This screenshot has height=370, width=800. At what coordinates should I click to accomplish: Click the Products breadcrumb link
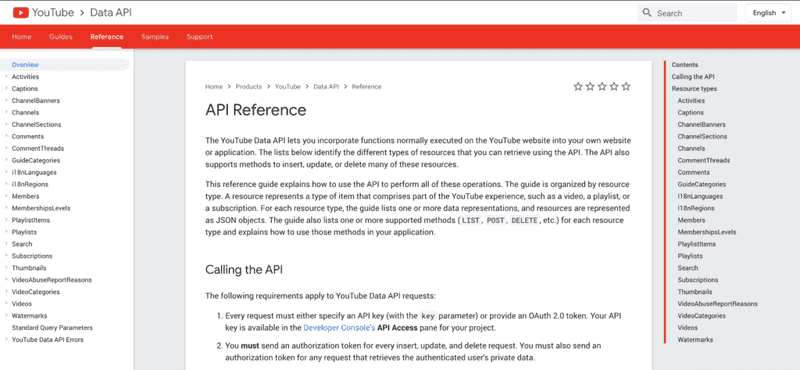click(x=248, y=87)
